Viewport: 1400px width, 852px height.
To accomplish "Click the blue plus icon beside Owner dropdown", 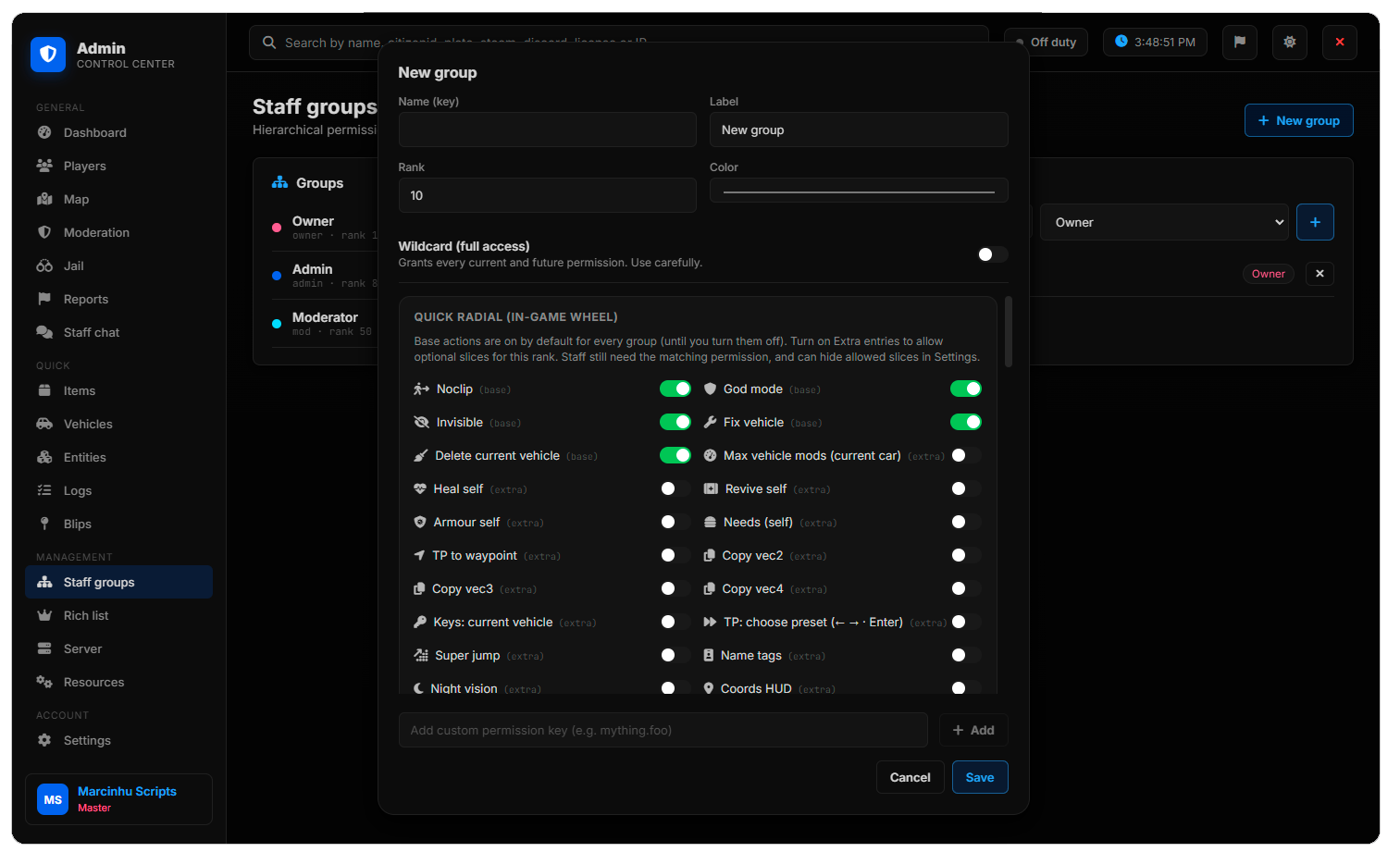I will tap(1314, 222).
